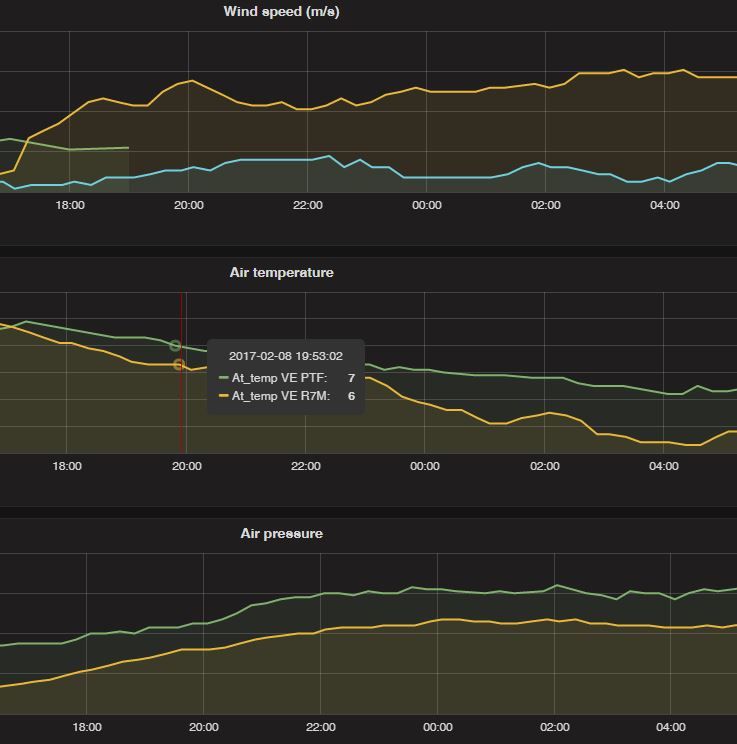Viewport: 737px width, 744px height.
Task: Click the 02:00 label on Air temperature axis
Action: 544,466
